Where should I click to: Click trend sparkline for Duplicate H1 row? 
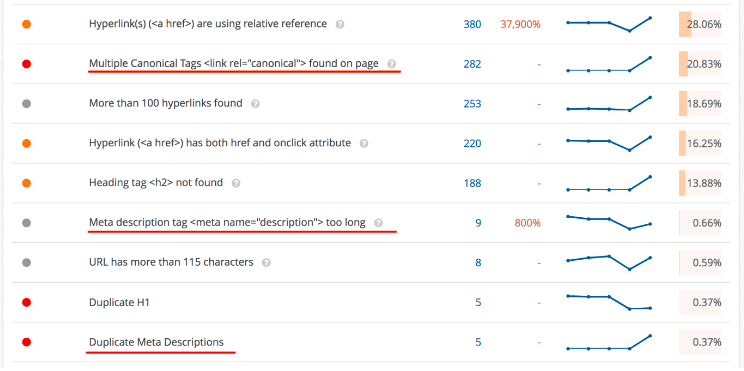(609, 302)
